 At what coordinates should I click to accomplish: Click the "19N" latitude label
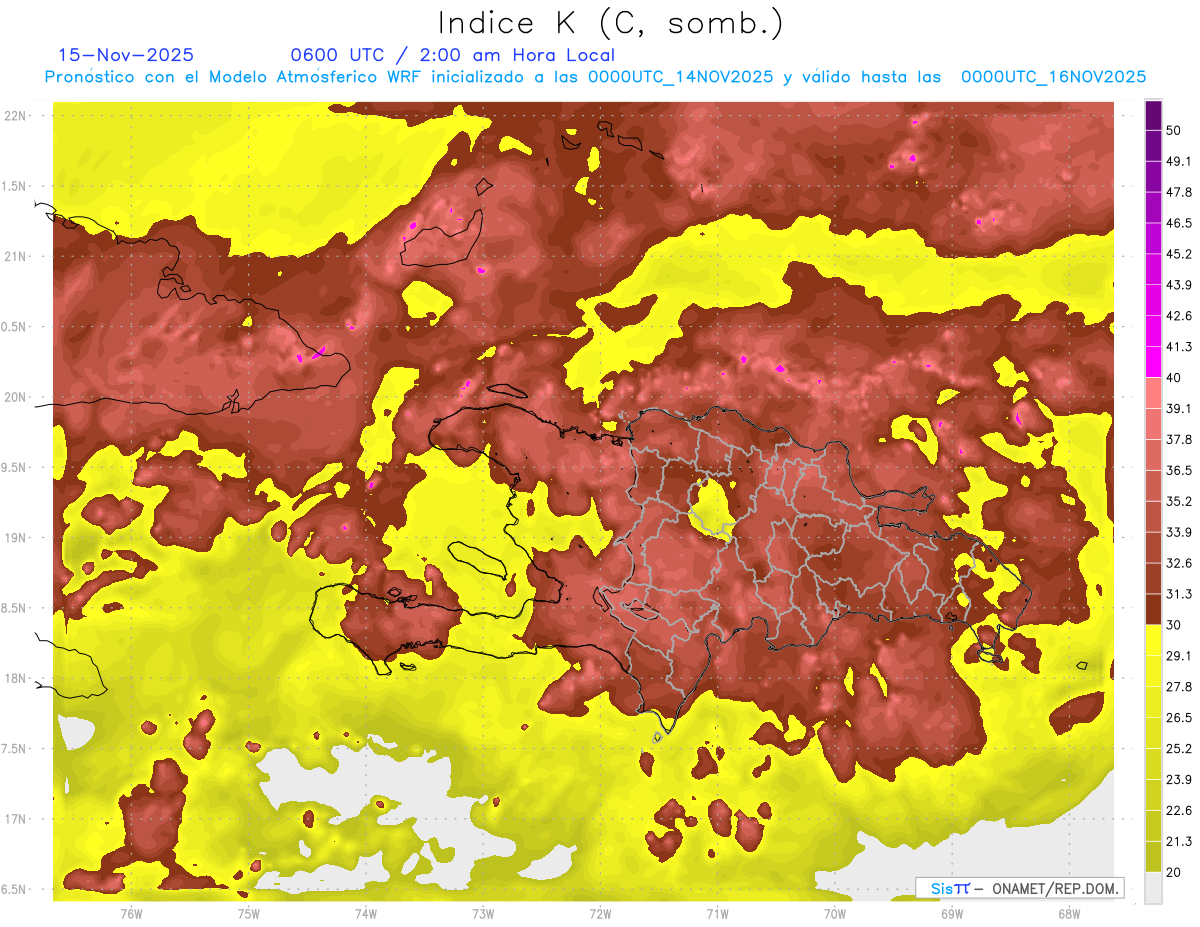click(x=15, y=537)
